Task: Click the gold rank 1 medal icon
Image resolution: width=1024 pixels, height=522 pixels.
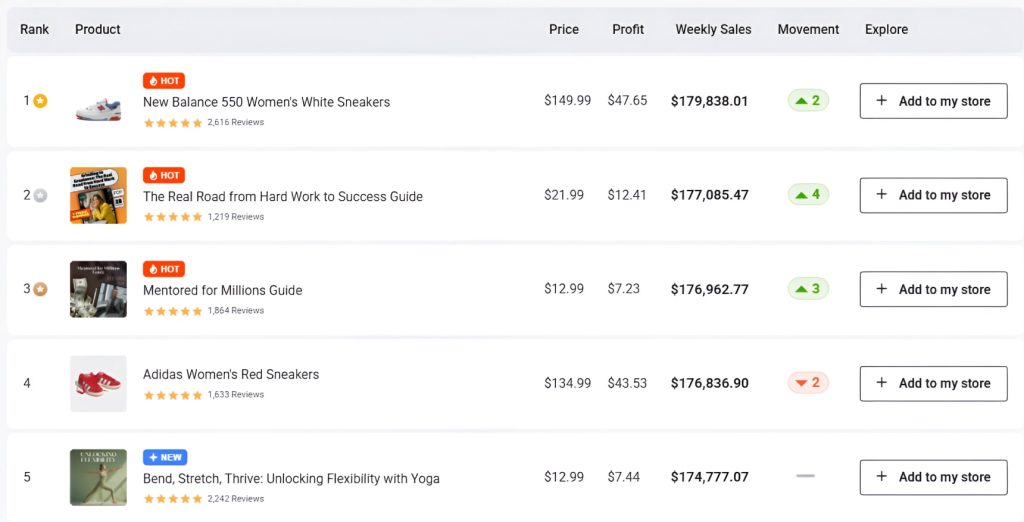Action: tap(40, 101)
